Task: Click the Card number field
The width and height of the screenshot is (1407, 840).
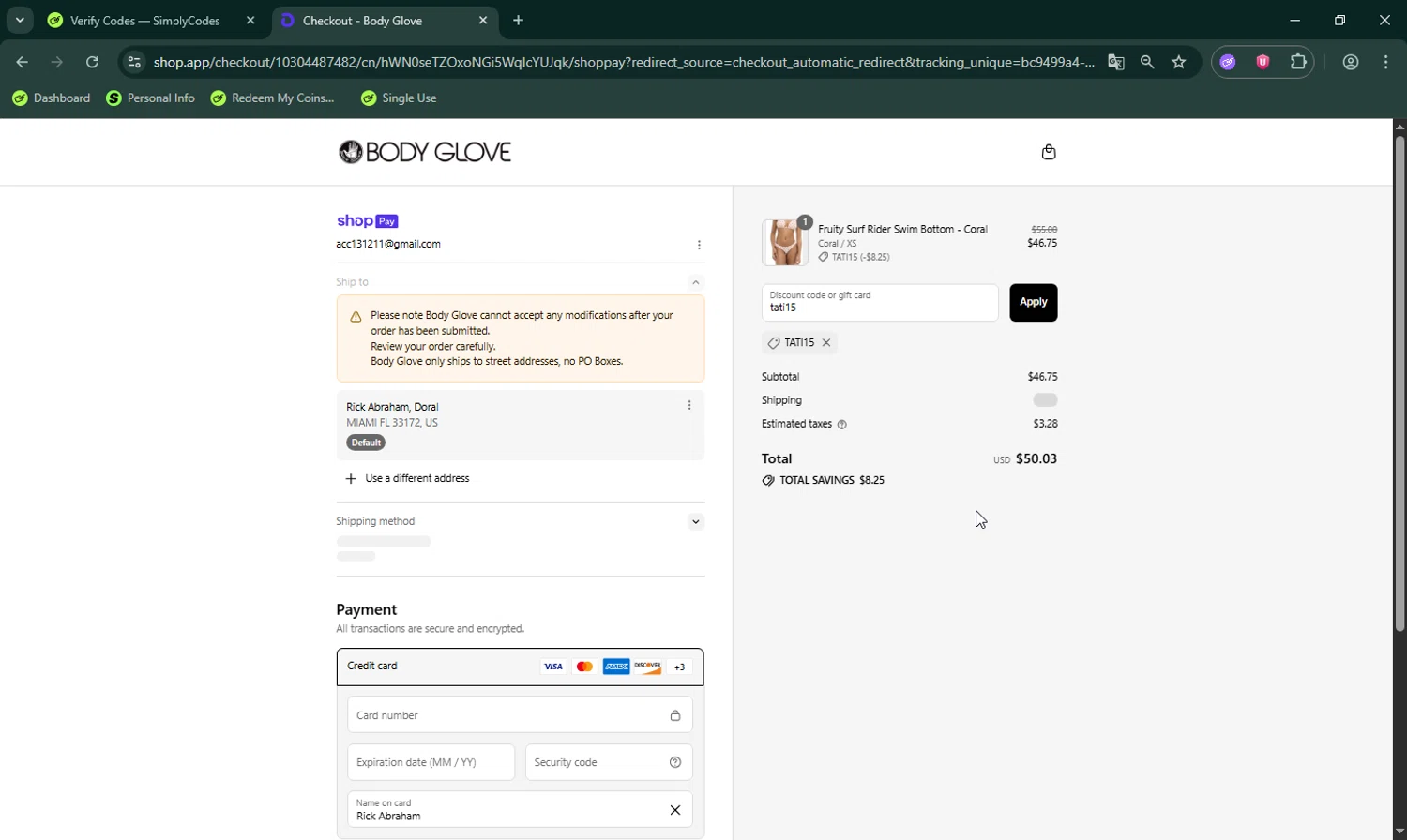Action: tap(520, 715)
